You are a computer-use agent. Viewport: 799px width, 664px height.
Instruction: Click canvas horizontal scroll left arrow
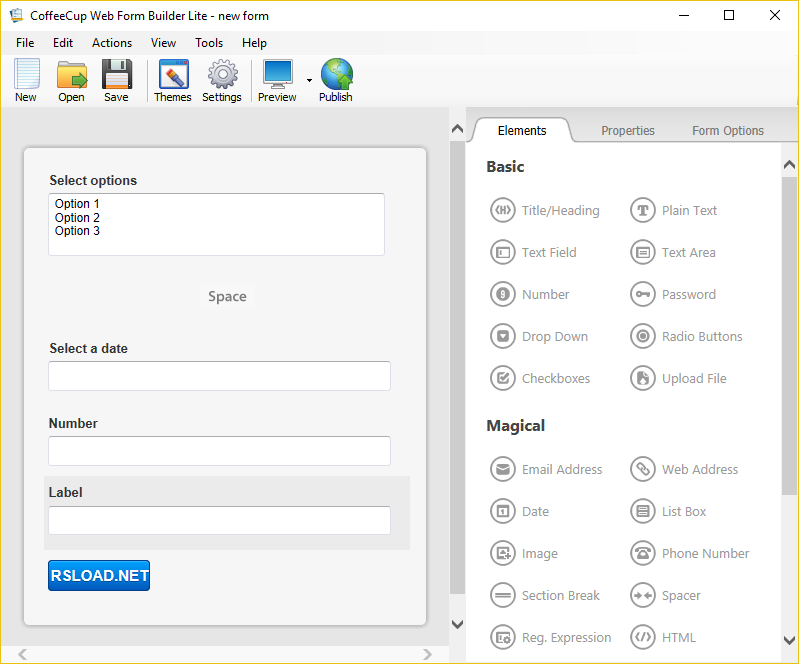(x=22, y=654)
